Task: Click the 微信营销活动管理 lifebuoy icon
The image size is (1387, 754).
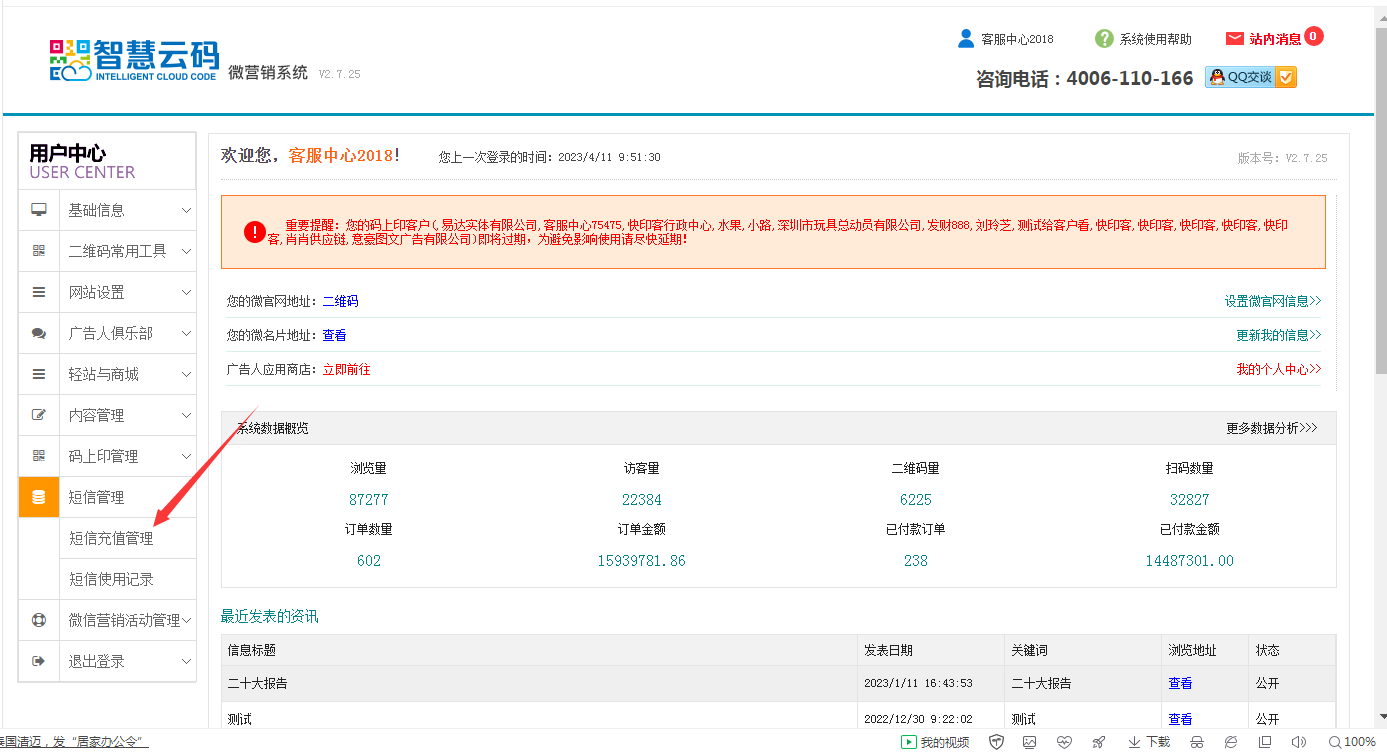Action: coord(39,620)
